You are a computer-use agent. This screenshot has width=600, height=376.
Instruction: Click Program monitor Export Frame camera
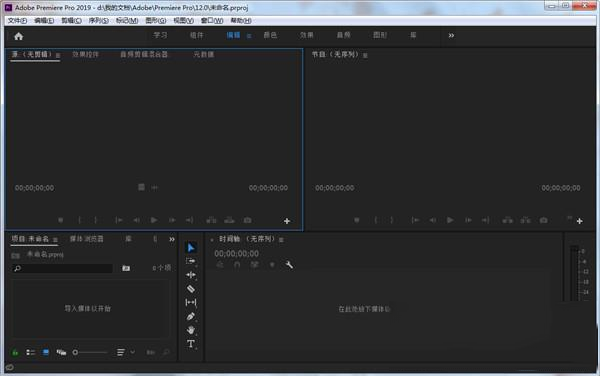[543, 220]
